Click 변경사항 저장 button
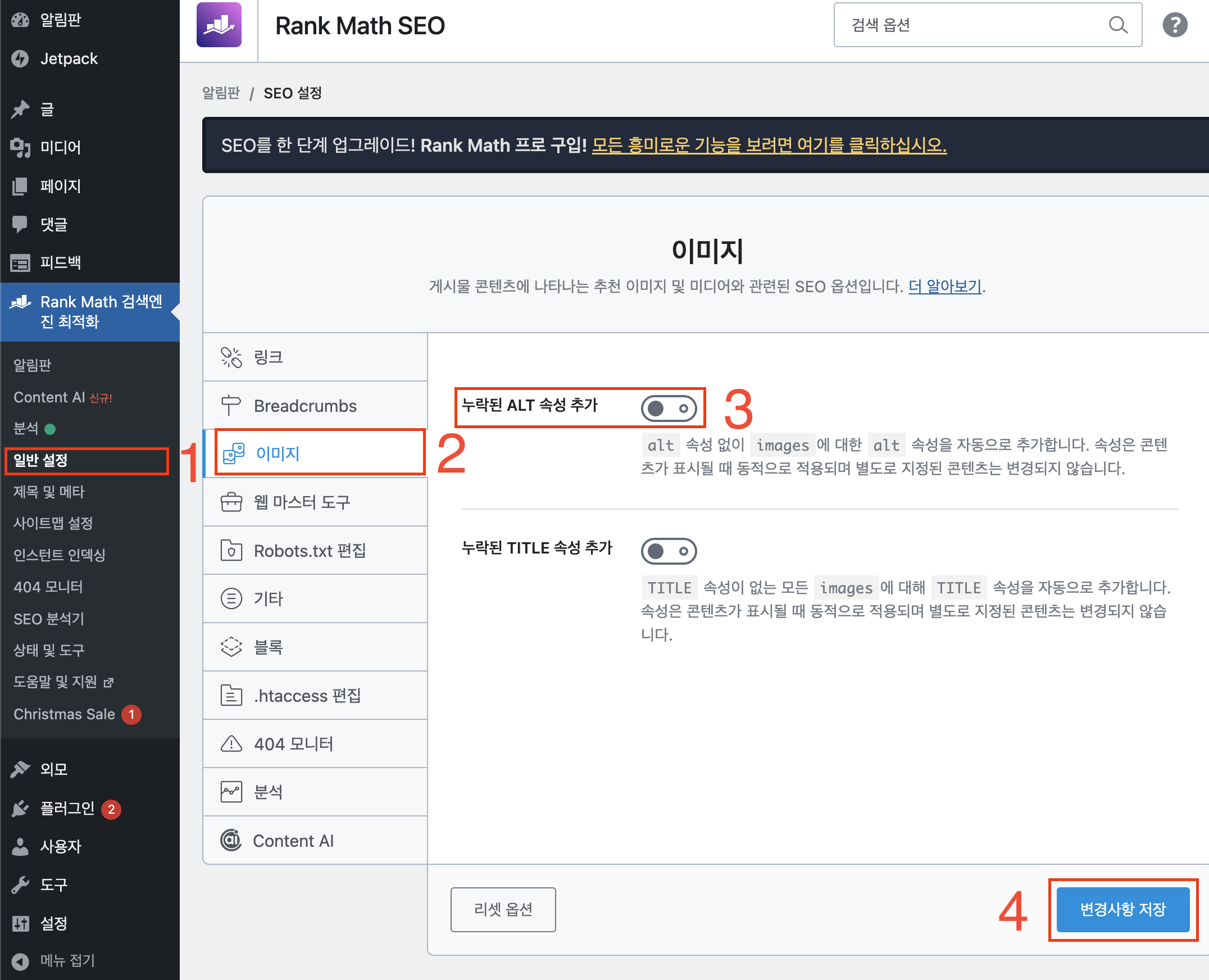Viewport: 1209px width, 980px height. click(x=1122, y=909)
